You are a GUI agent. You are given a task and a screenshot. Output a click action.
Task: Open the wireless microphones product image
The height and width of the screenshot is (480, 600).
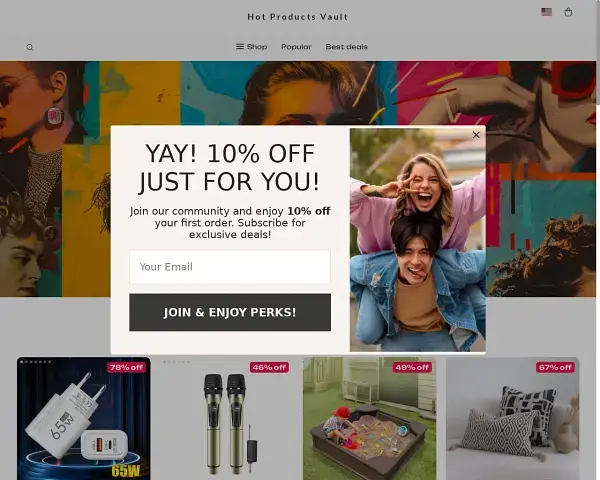point(227,418)
